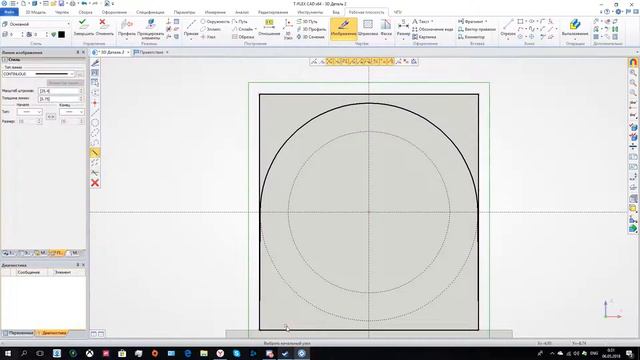Open the Размер (dimension) tool
640x360 pixels.
[403, 28]
